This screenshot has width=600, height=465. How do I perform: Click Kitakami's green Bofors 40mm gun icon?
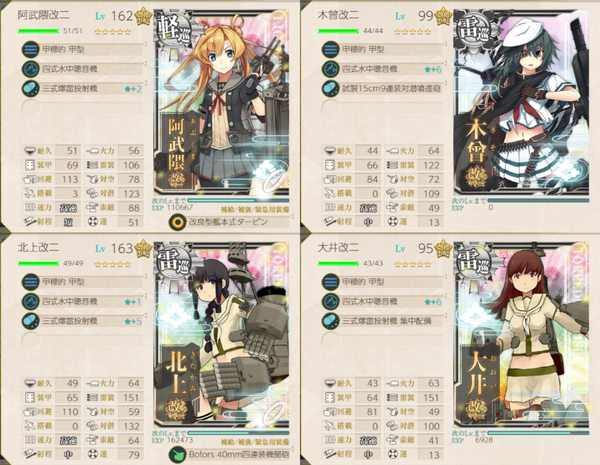(178, 455)
